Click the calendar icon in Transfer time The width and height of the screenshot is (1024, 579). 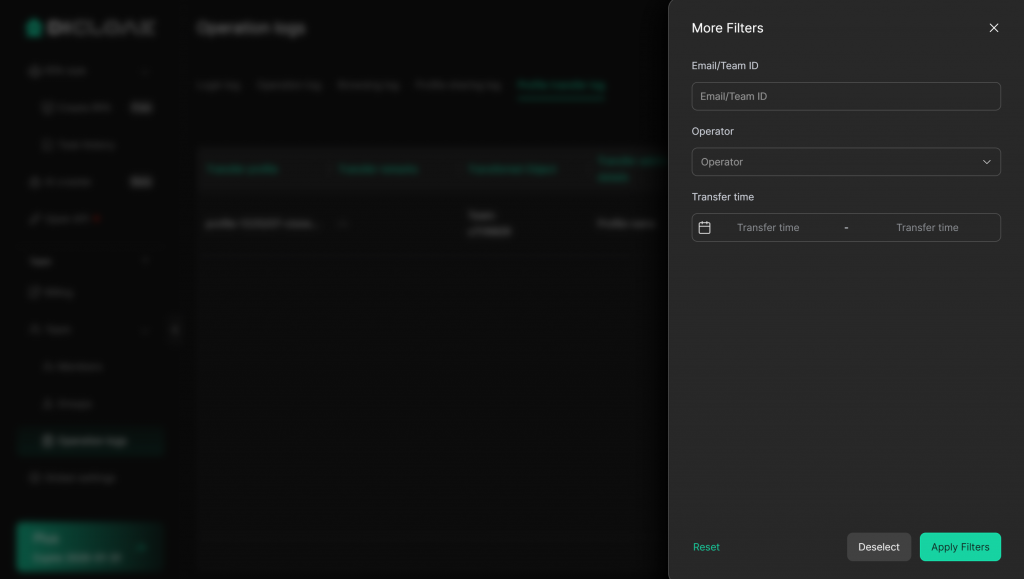[x=704, y=228]
